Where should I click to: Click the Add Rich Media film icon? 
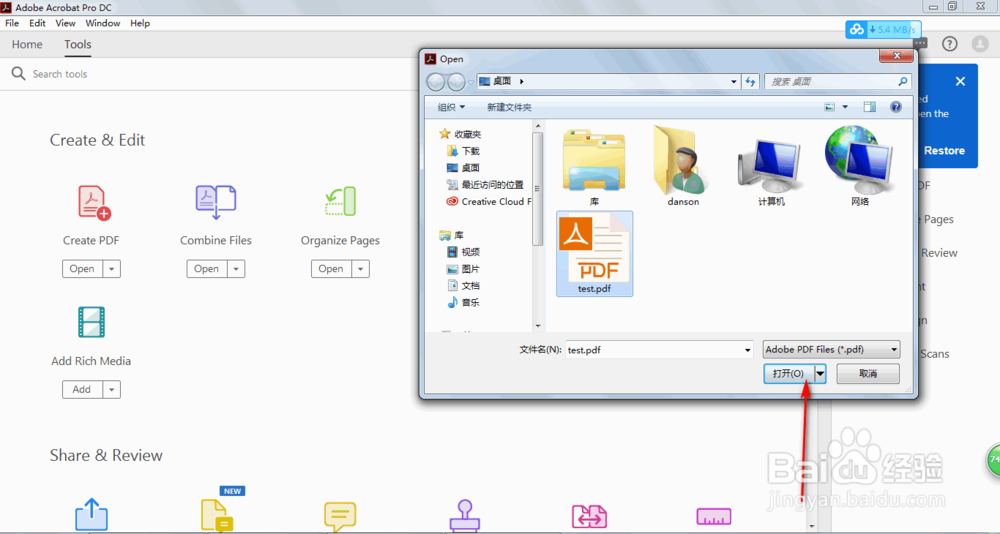91,322
